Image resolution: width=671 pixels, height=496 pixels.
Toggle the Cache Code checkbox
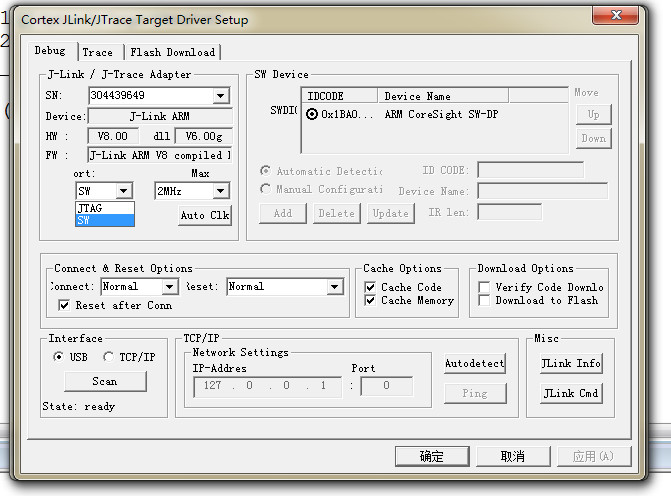click(370, 287)
